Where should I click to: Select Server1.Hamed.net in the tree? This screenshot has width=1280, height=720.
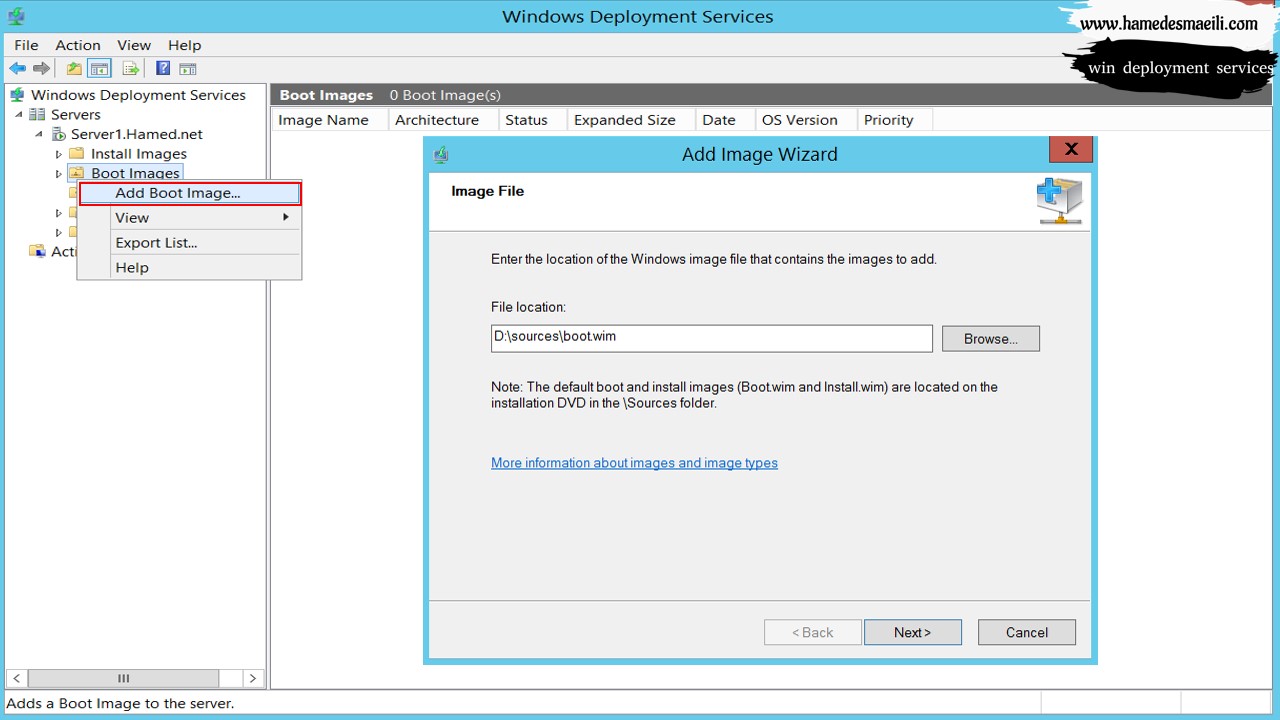tap(137, 134)
